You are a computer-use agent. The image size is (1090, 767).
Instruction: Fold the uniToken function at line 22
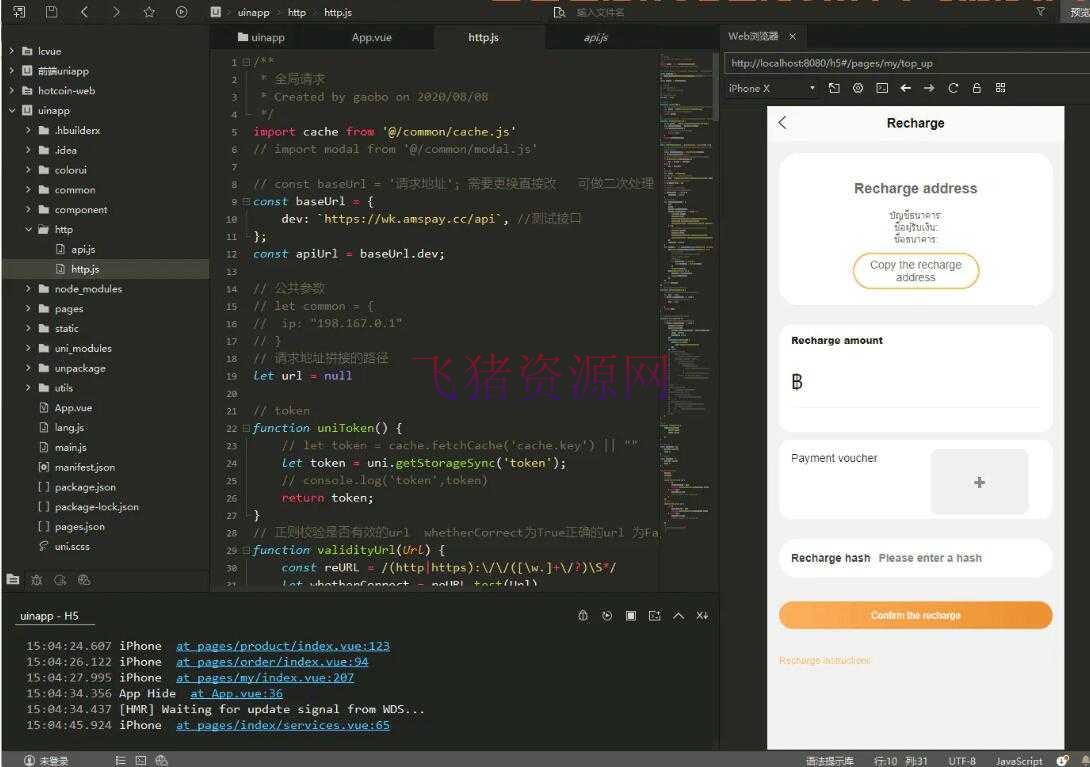click(x=246, y=428)
